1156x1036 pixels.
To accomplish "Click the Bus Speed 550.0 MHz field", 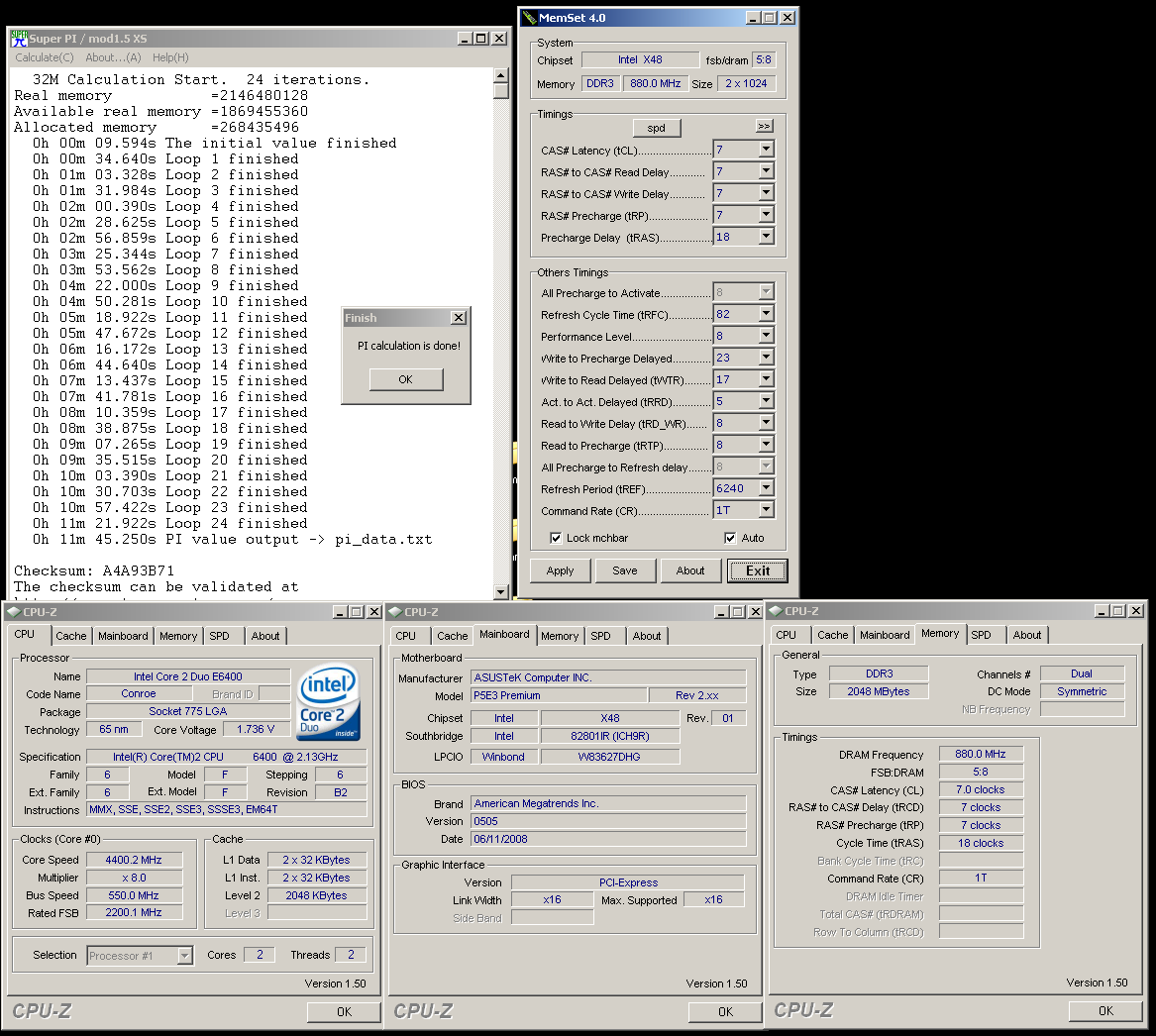I will 134,895.
